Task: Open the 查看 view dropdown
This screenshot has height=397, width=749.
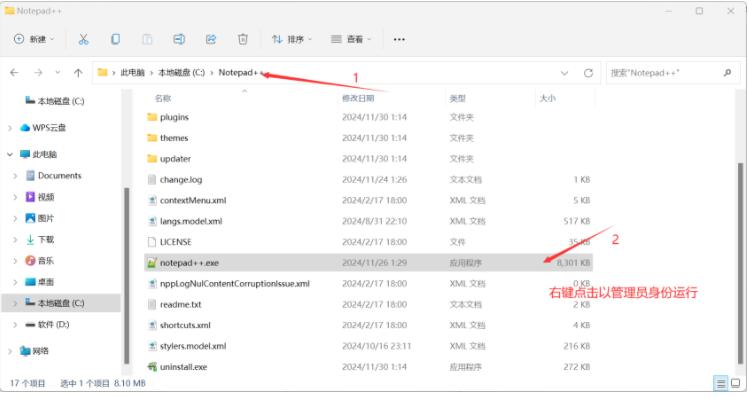Action: [x=351, y=39]
